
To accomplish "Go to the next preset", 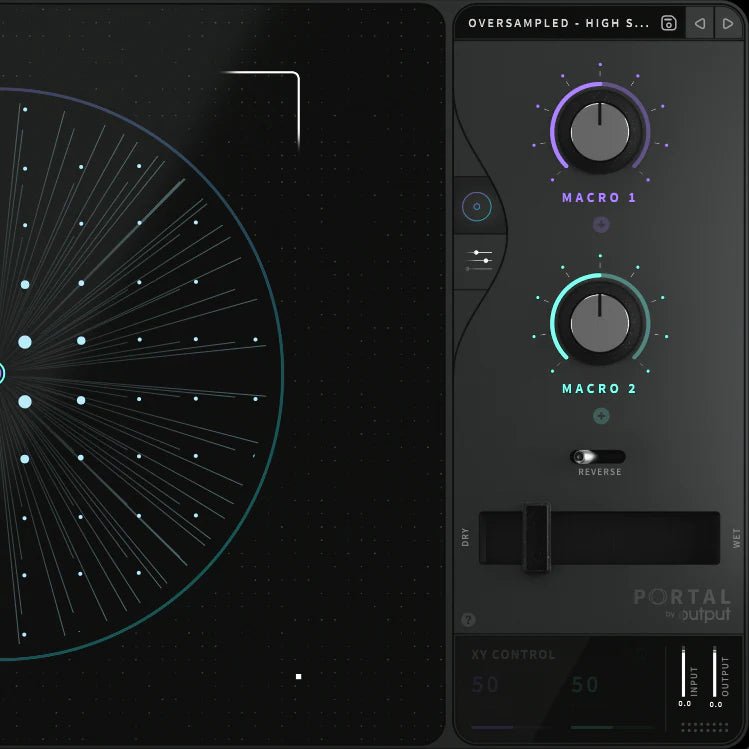I will (x=728, y=23).
